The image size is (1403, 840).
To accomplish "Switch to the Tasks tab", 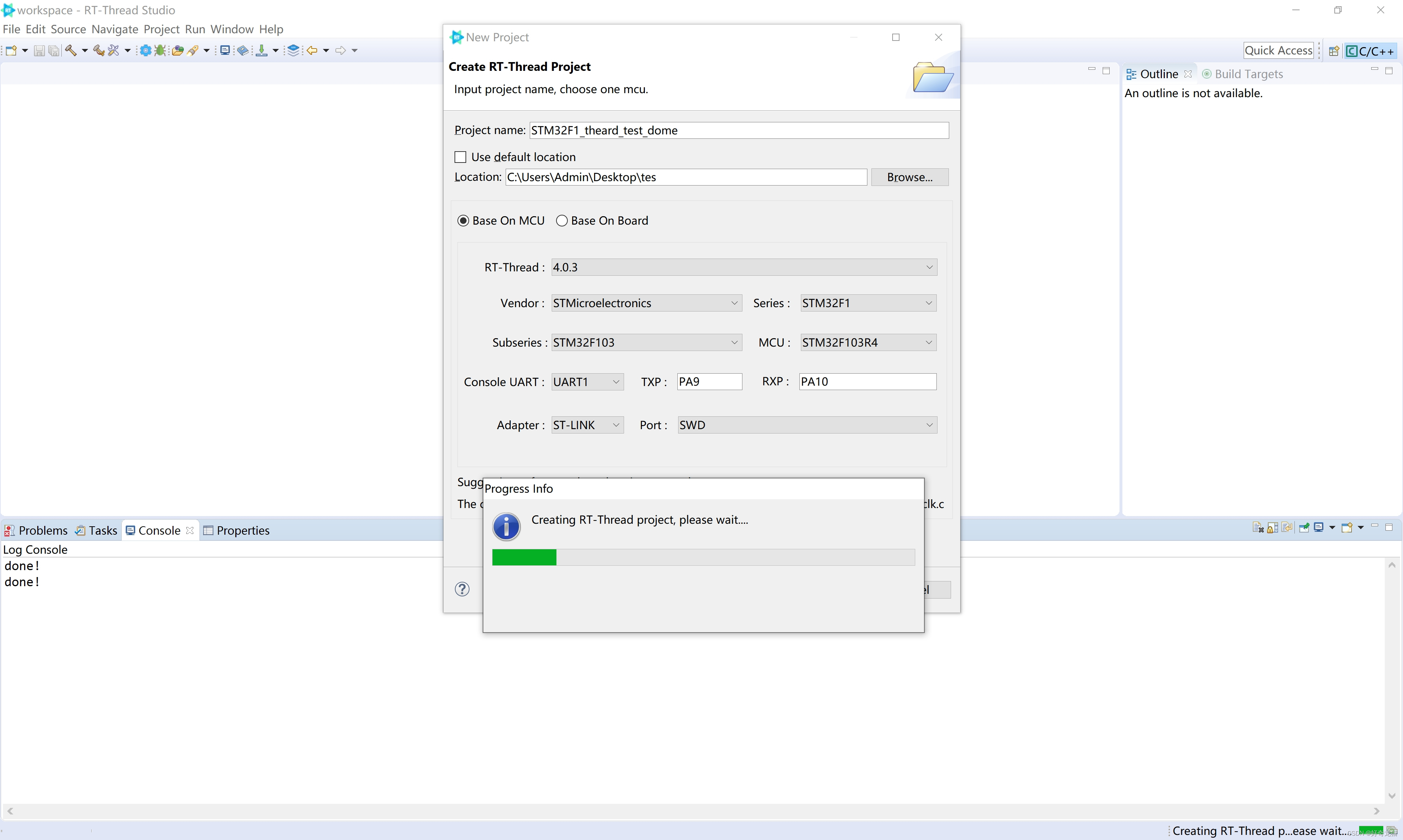I will [96, 530].
